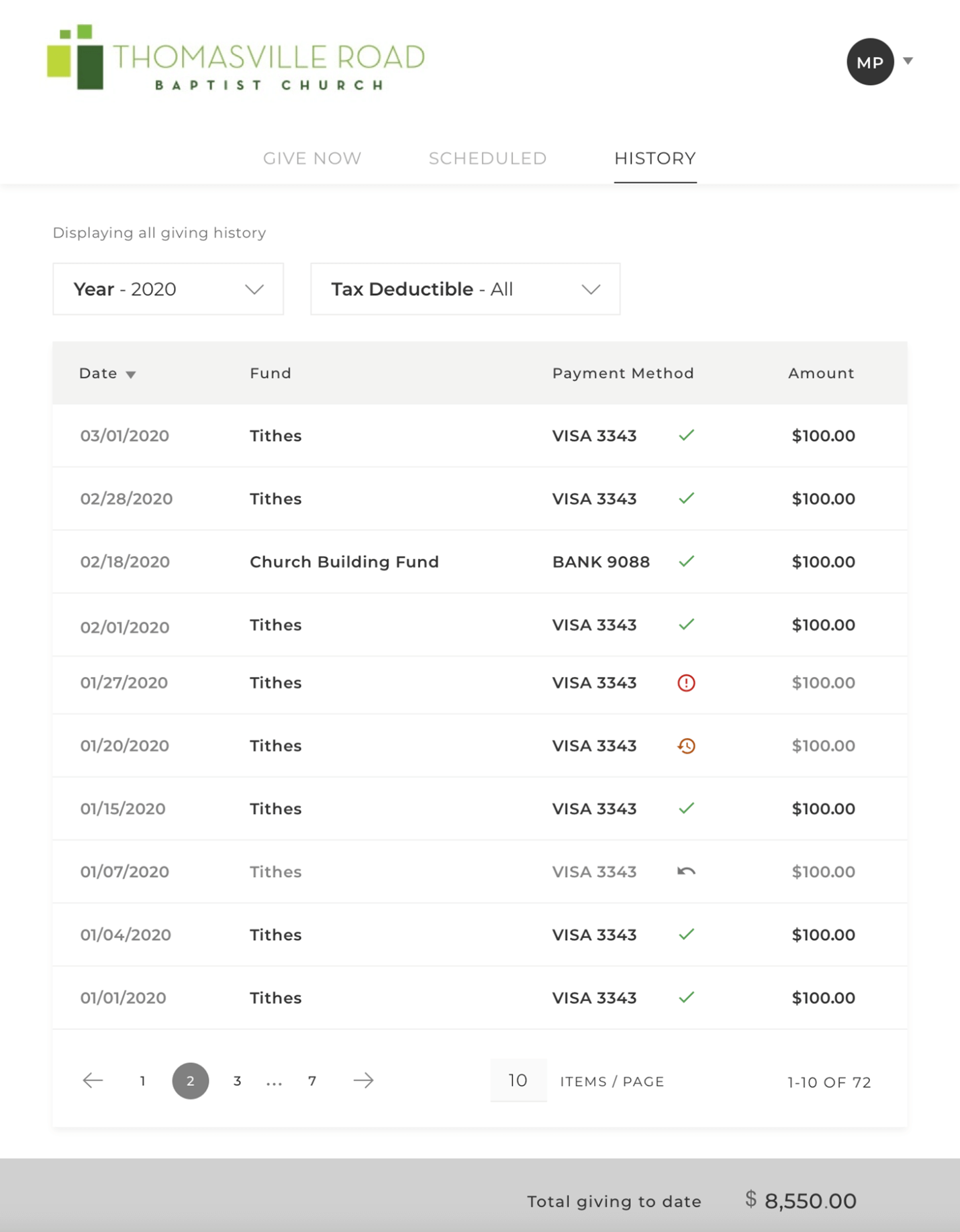Select the Church Building Fund entry
The height and width of the screenshot is (1232, 960).
point(344,562)
